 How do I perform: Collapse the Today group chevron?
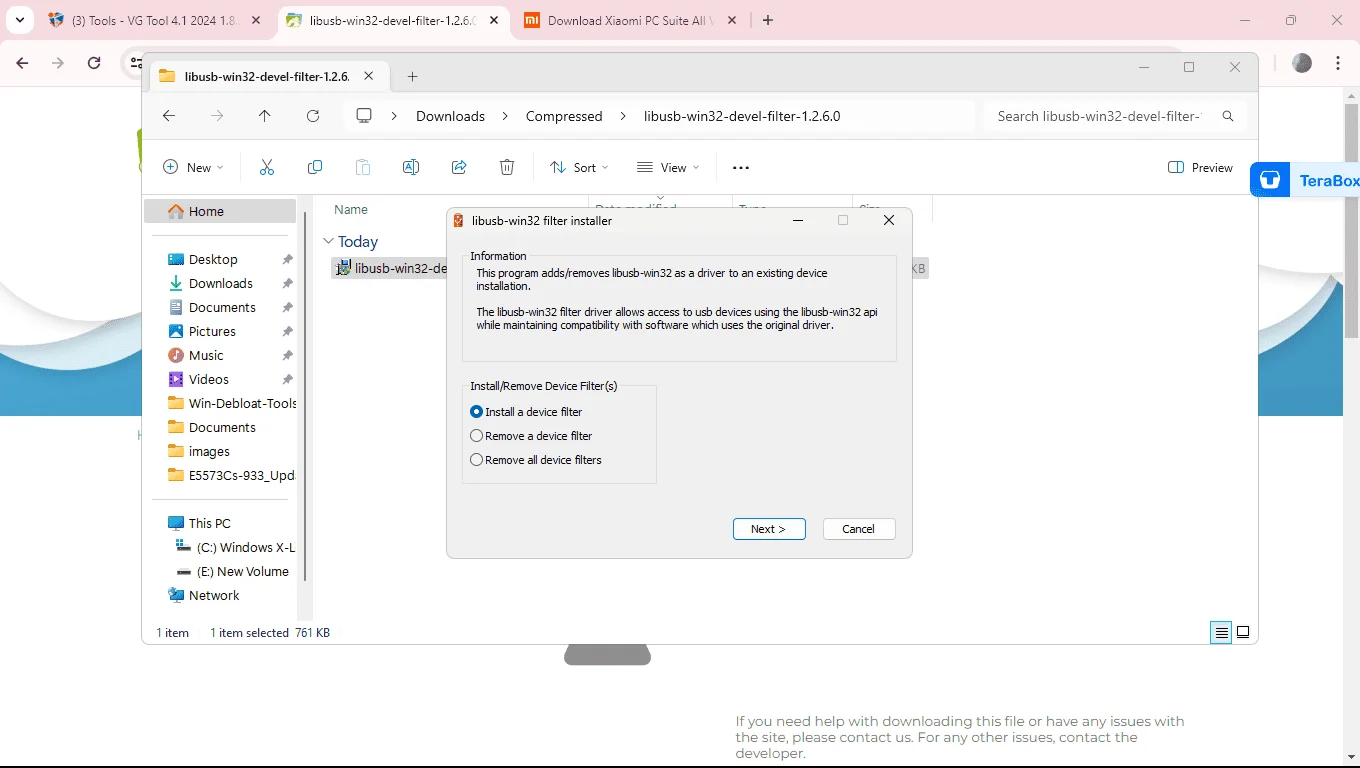click(x=328, y=242)
